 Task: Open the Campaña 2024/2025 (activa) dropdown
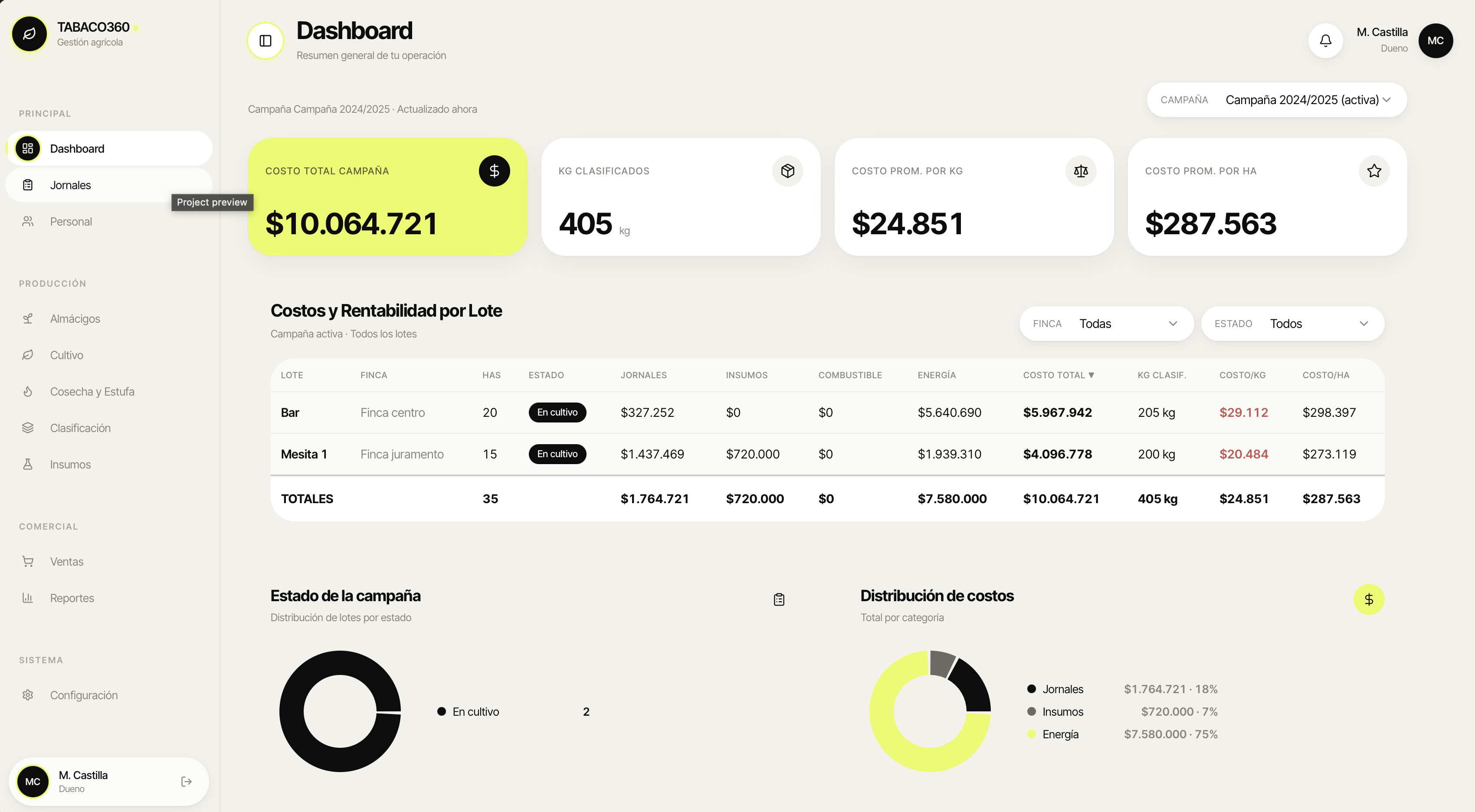pos(1276,100)
